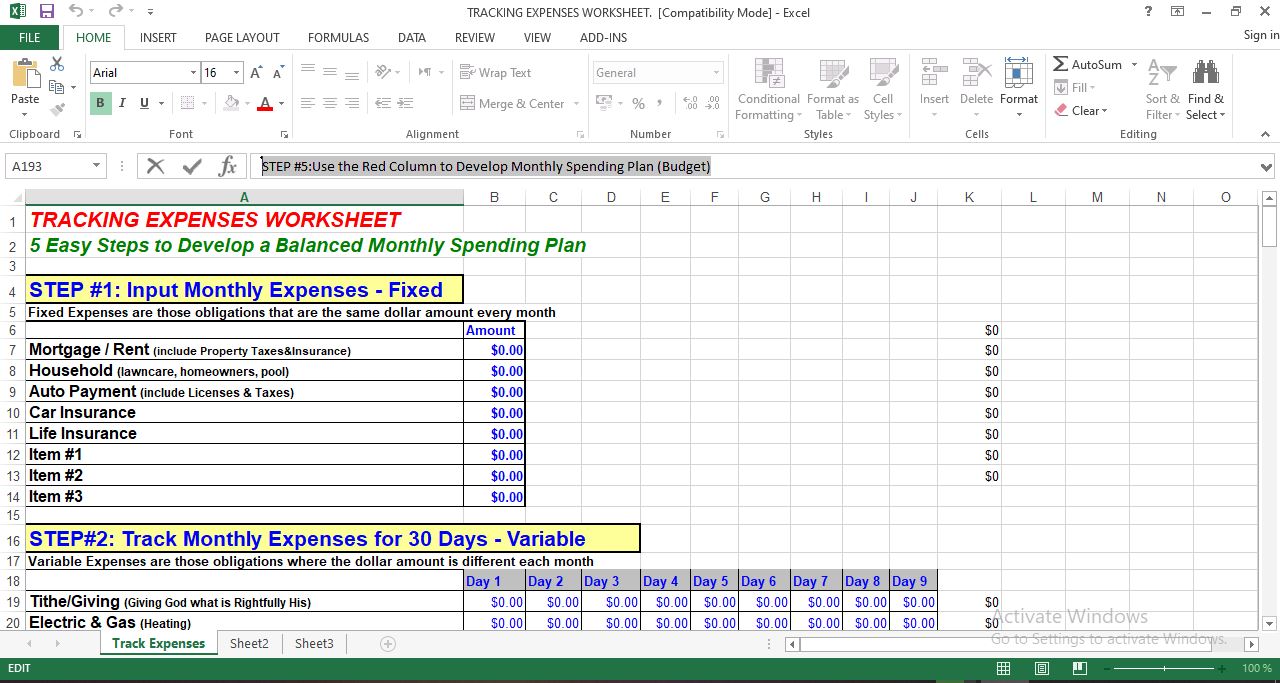Enable Wrap Text
1280x683 pixels.
coord(468,72)
